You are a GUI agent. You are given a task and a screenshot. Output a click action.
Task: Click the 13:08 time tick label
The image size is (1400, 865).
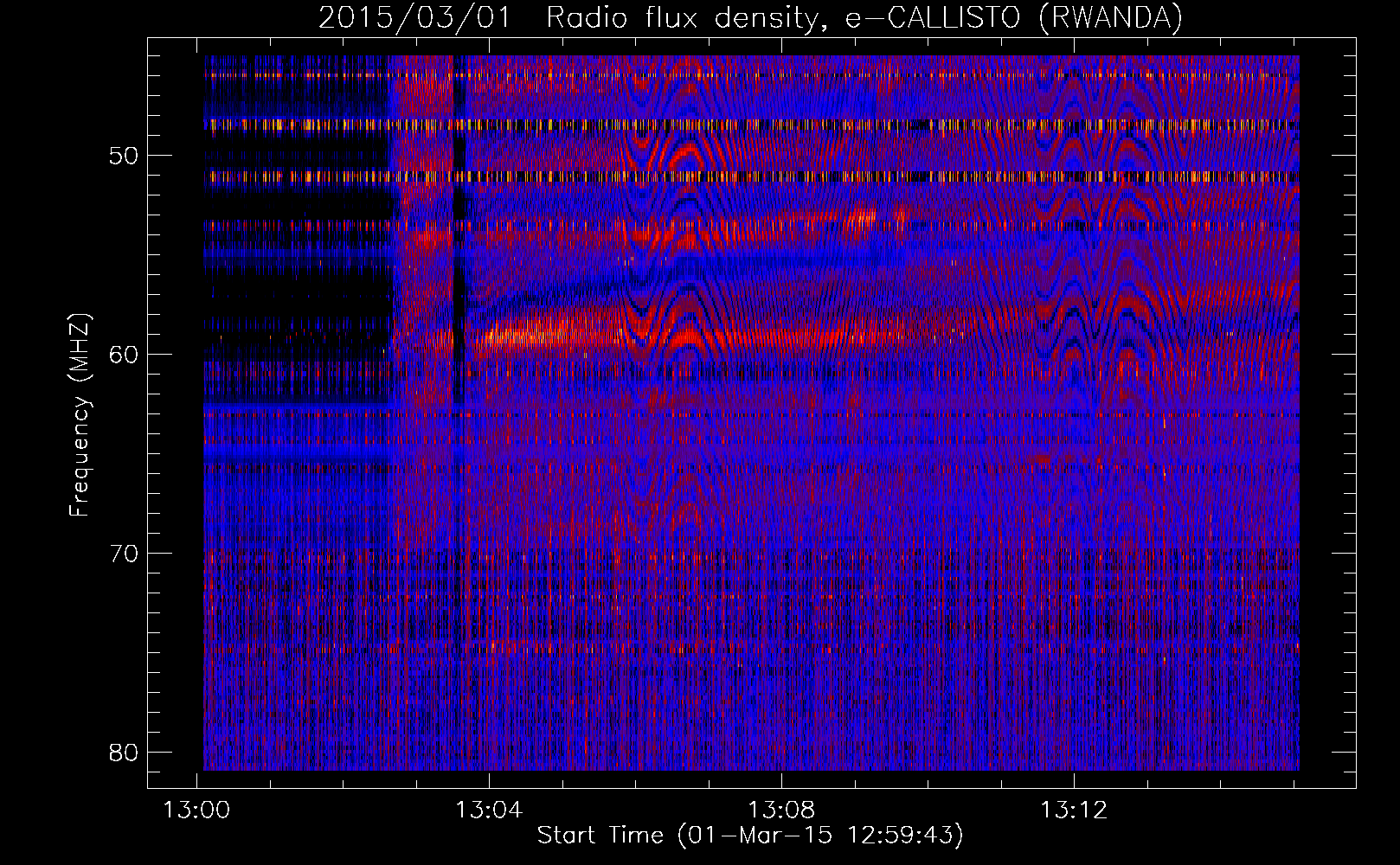(x=781, y=811)
